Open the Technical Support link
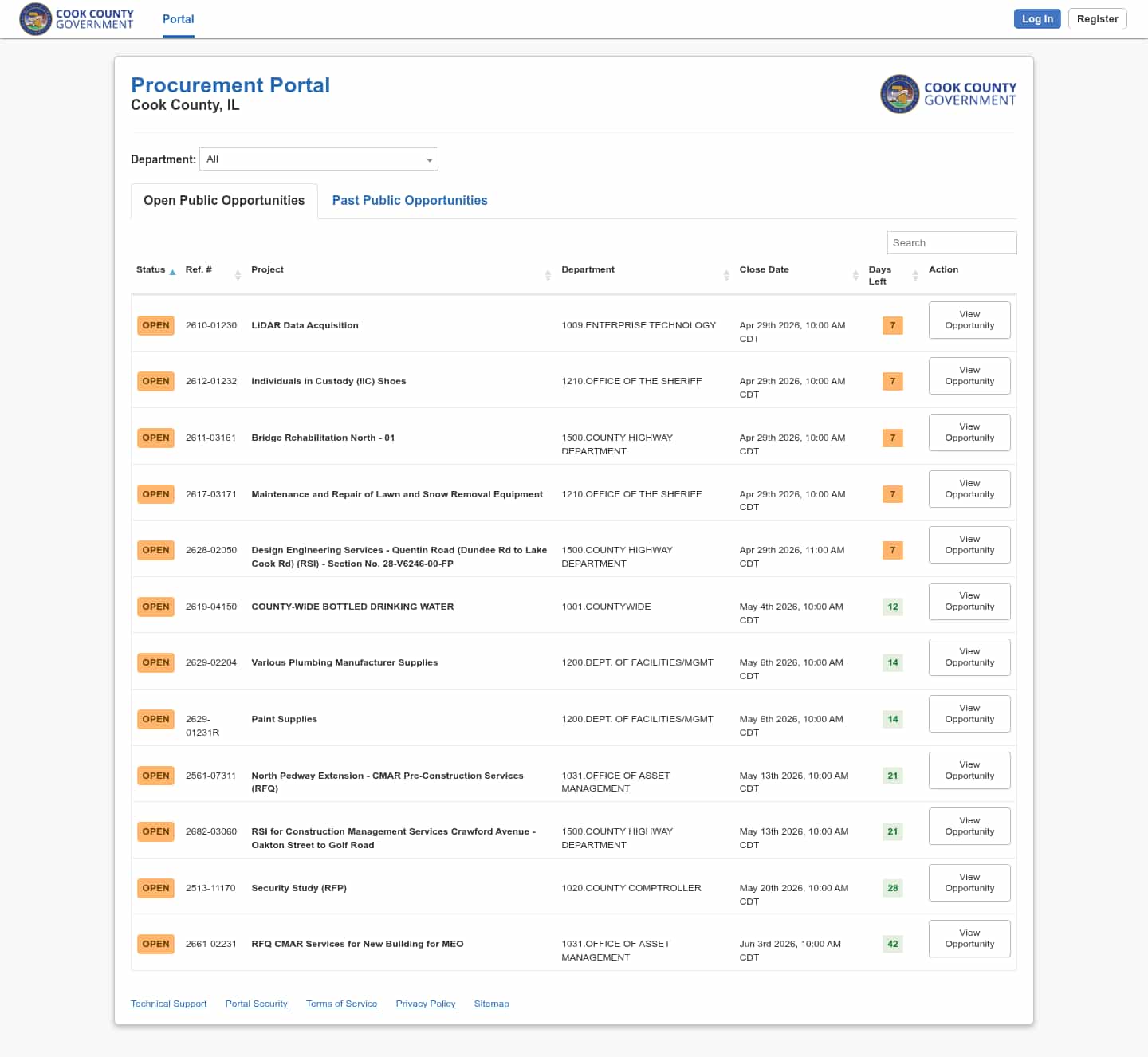The height and width of the screenshot is (1057, 1148). (x=168, y=1004)
